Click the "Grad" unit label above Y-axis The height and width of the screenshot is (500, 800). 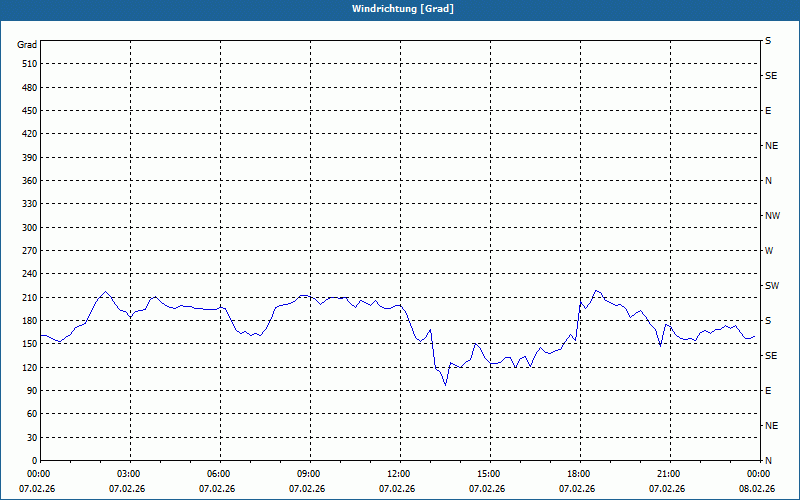click(x=27, y=45)
